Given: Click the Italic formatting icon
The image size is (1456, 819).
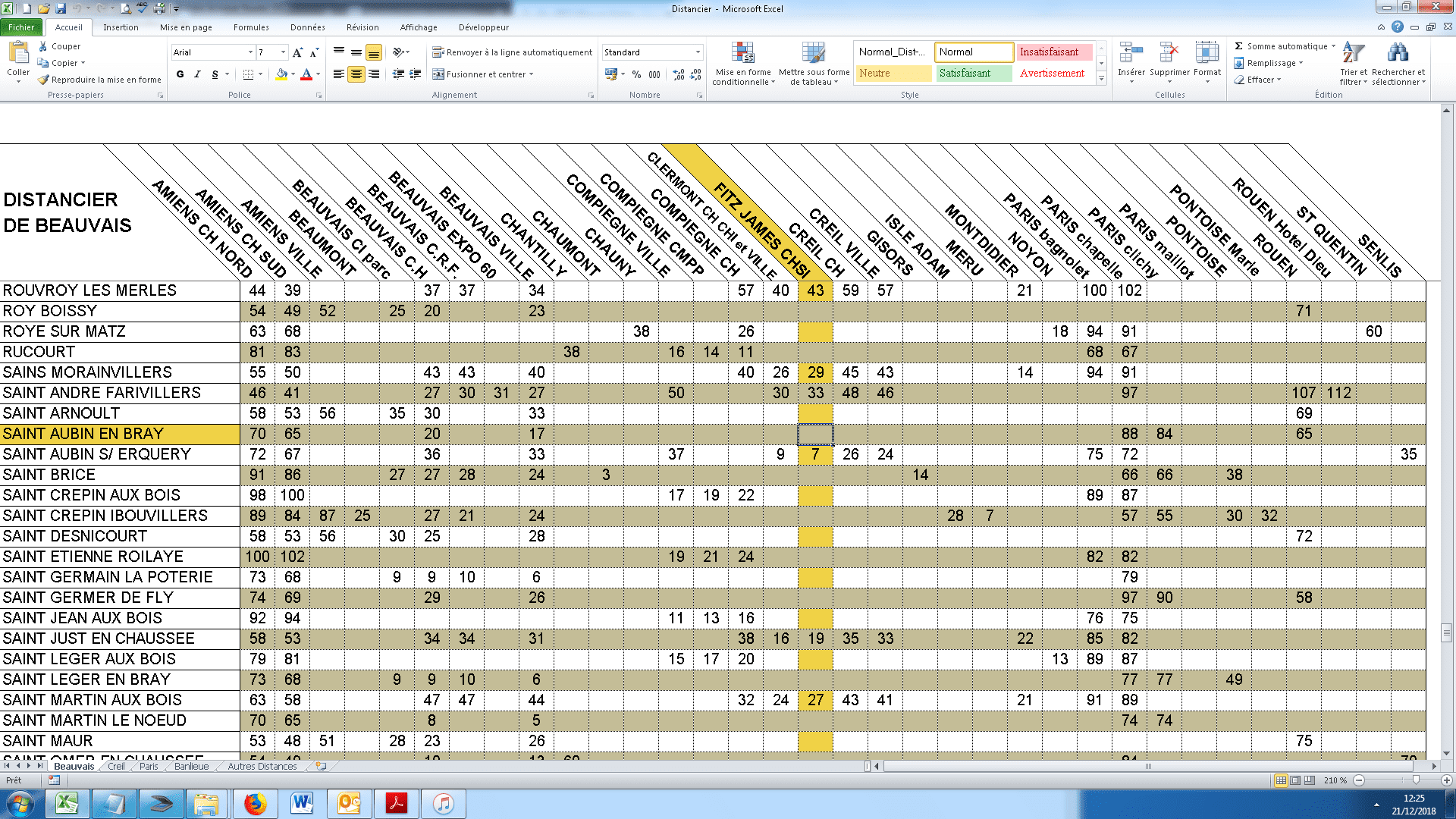Looking at the screenshot, I should coord(197,74).
